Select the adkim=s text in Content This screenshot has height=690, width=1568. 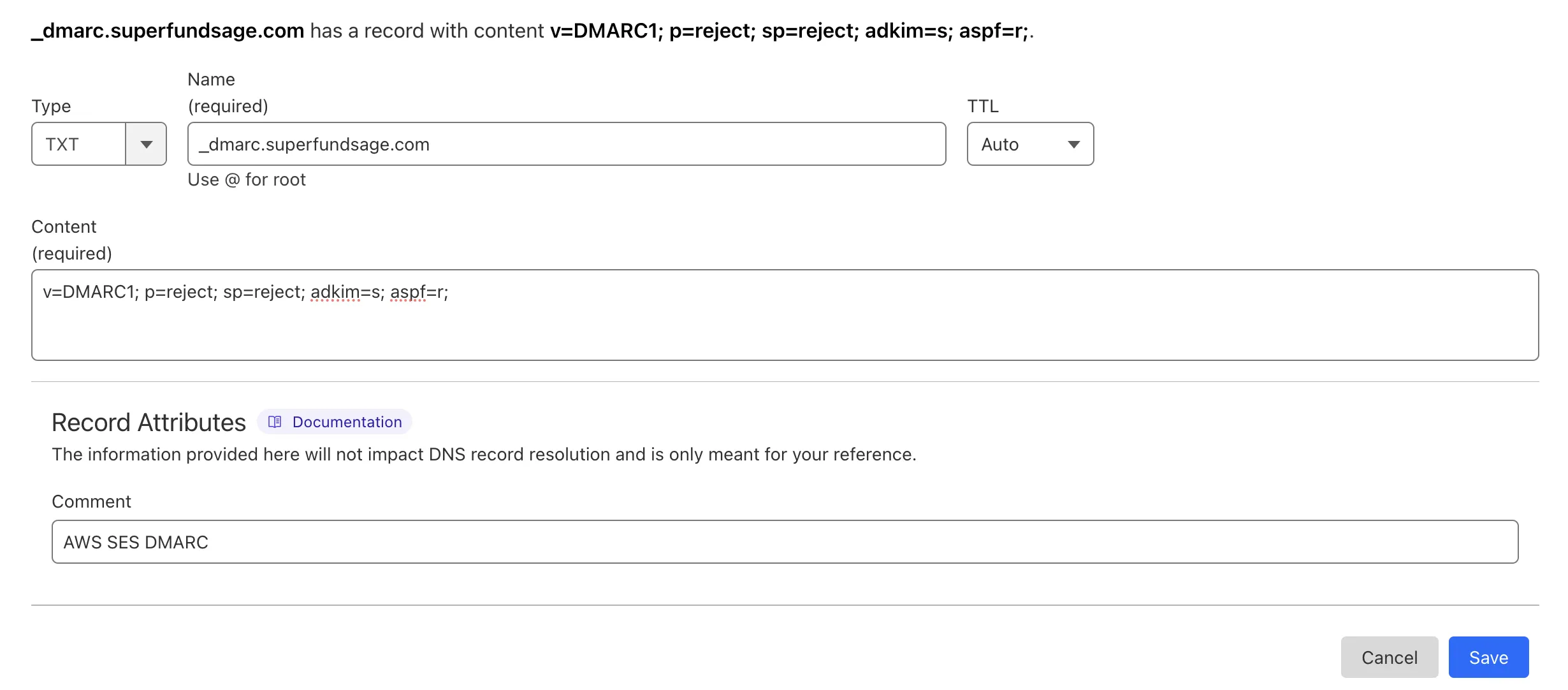coord(345,291)
